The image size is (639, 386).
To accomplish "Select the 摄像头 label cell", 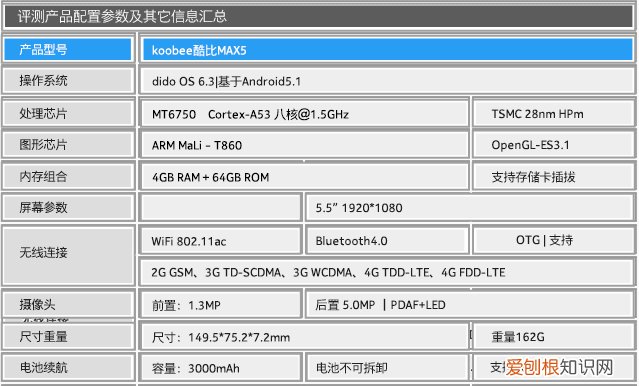I will pyautogui.click(x=68, y=304).
